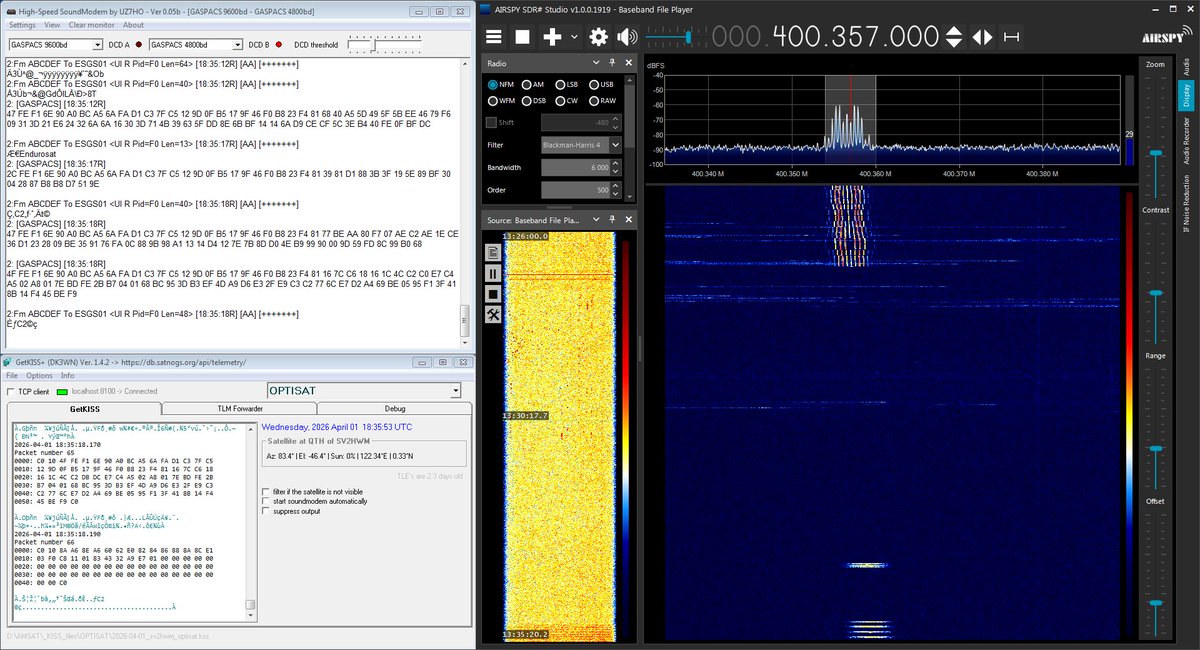Select WFM demodulation mode
Image resolution: width=1200 pixels, height=650 pixels.
503,101
